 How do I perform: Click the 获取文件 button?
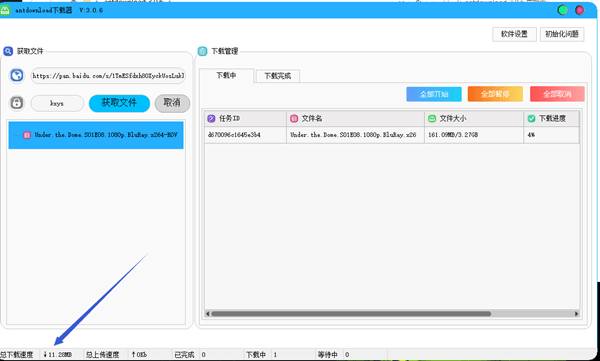coord(119,103)
